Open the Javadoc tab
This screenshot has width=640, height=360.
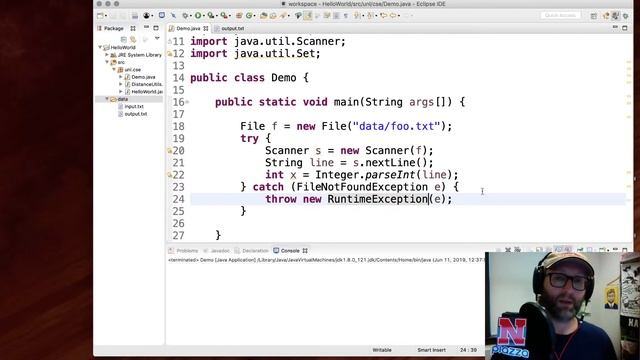pyautogui.click(x=217, y=251)
